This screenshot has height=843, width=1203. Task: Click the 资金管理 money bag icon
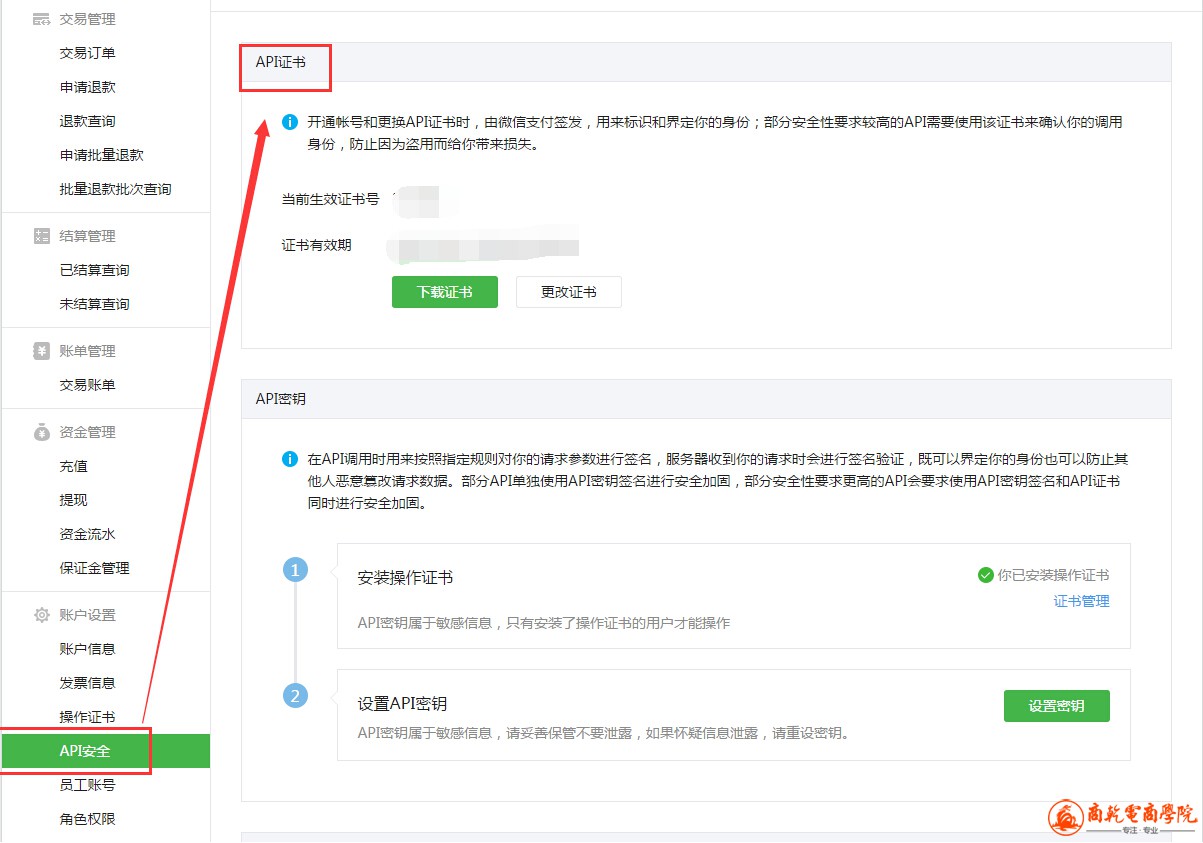(x=41, y=432)
